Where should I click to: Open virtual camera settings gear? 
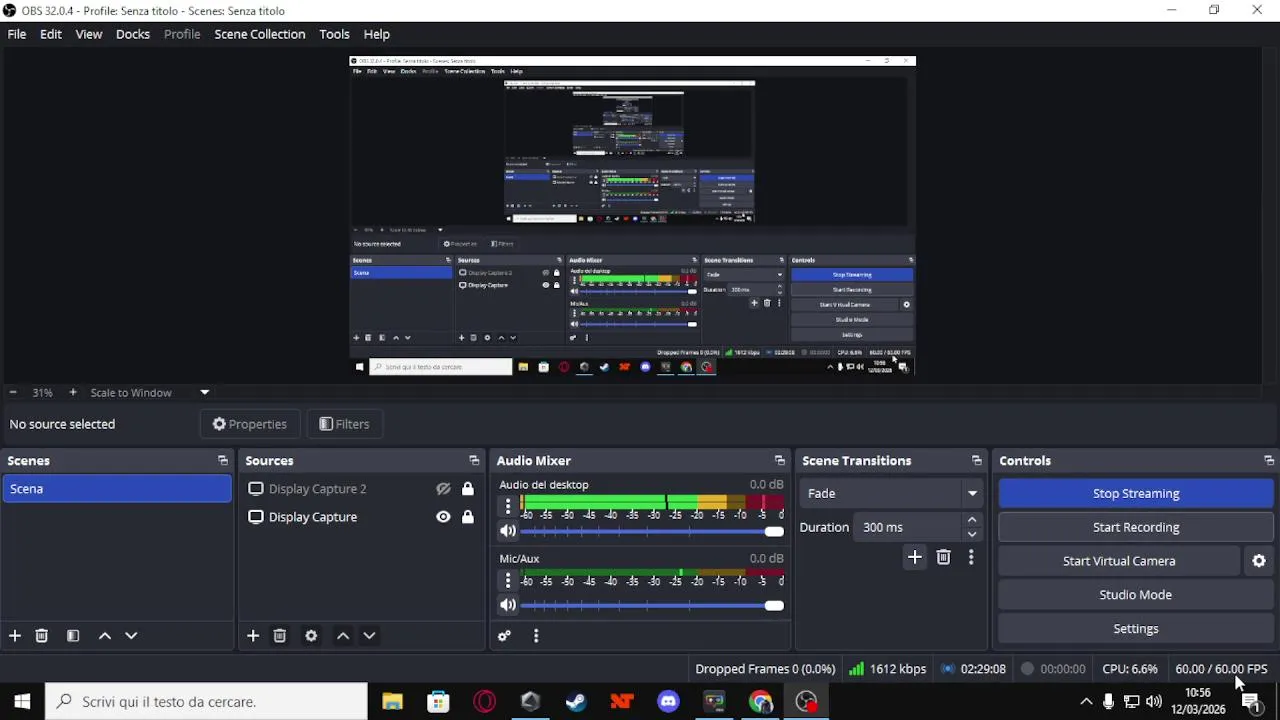1259,561
